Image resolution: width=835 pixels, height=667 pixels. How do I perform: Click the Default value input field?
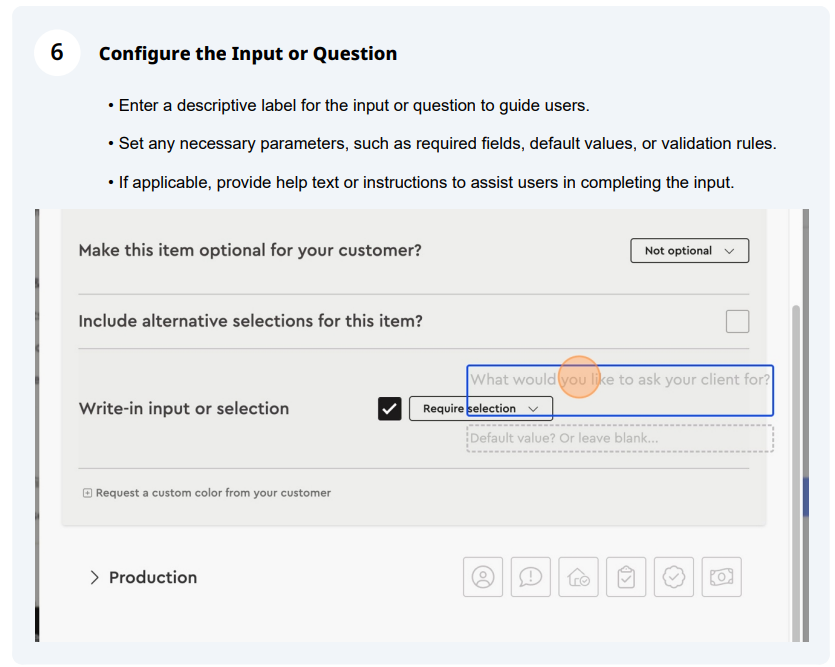[620, 439]
